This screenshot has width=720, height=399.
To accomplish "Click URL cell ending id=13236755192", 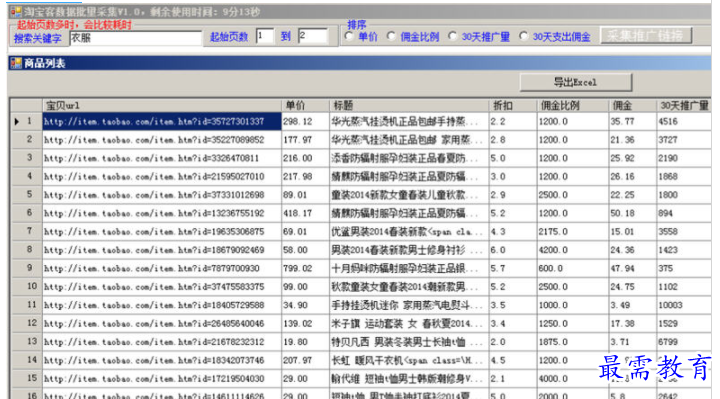I will (x=162, y=214).
